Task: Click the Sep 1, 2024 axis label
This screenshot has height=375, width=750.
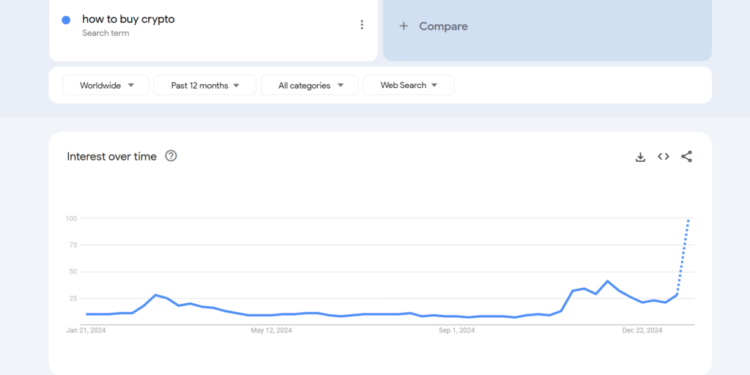Action: tap(457, 331)
